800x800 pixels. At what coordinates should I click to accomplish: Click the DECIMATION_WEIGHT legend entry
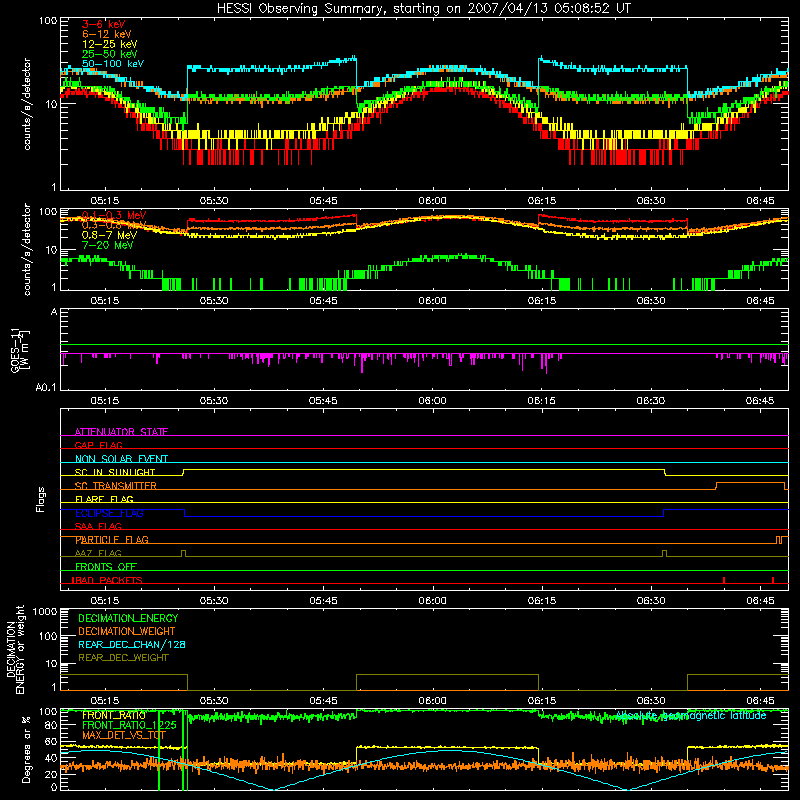pyautogui.click(x=127, y=632)
